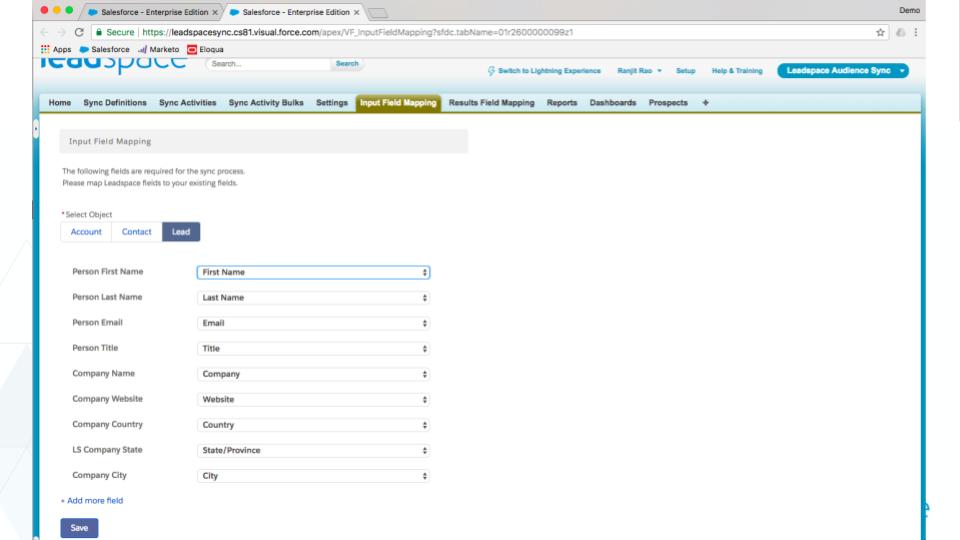
Task: Open the Sync Definitions tab
Action: coord(115,103)
